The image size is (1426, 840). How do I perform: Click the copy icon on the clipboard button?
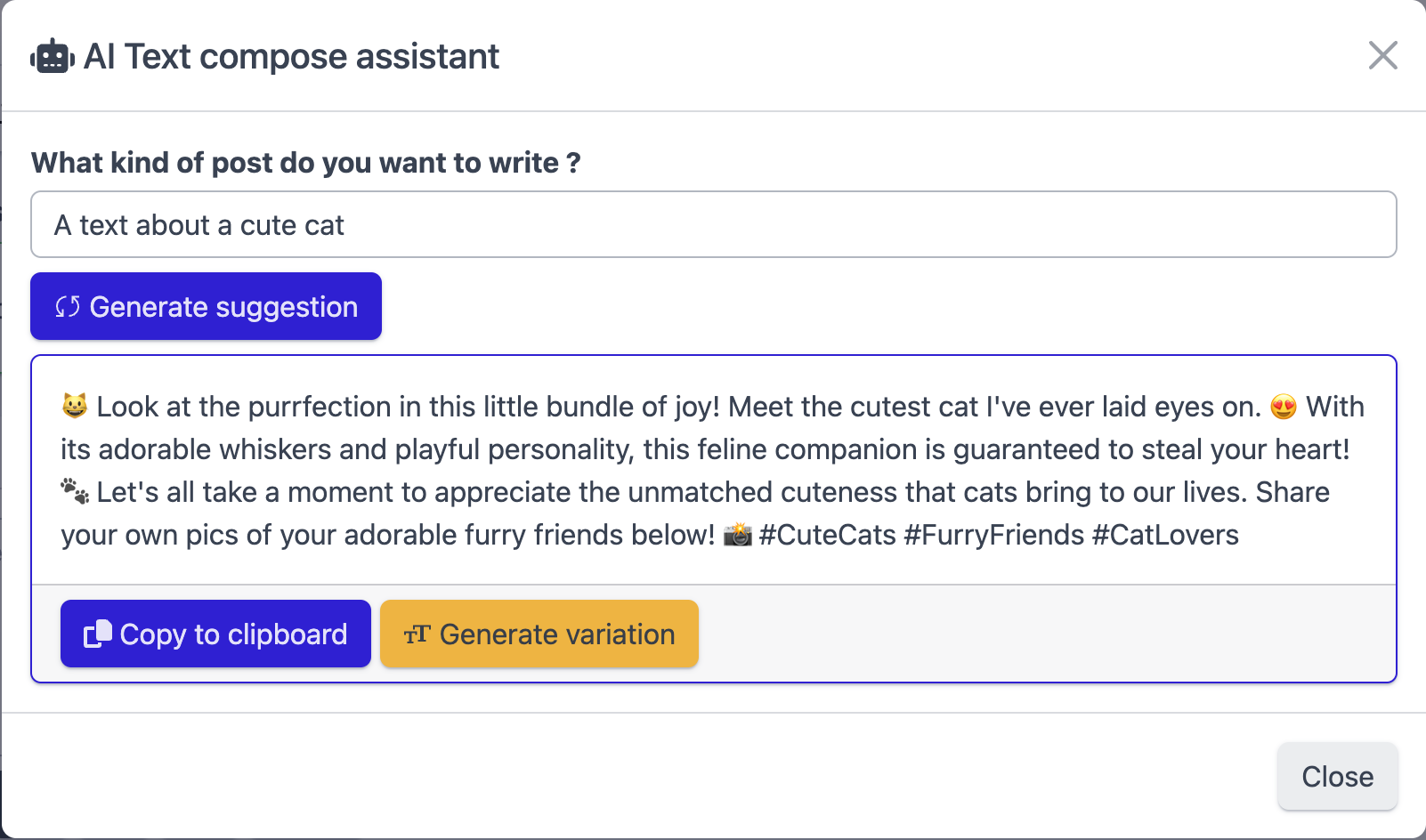(98, 634)
